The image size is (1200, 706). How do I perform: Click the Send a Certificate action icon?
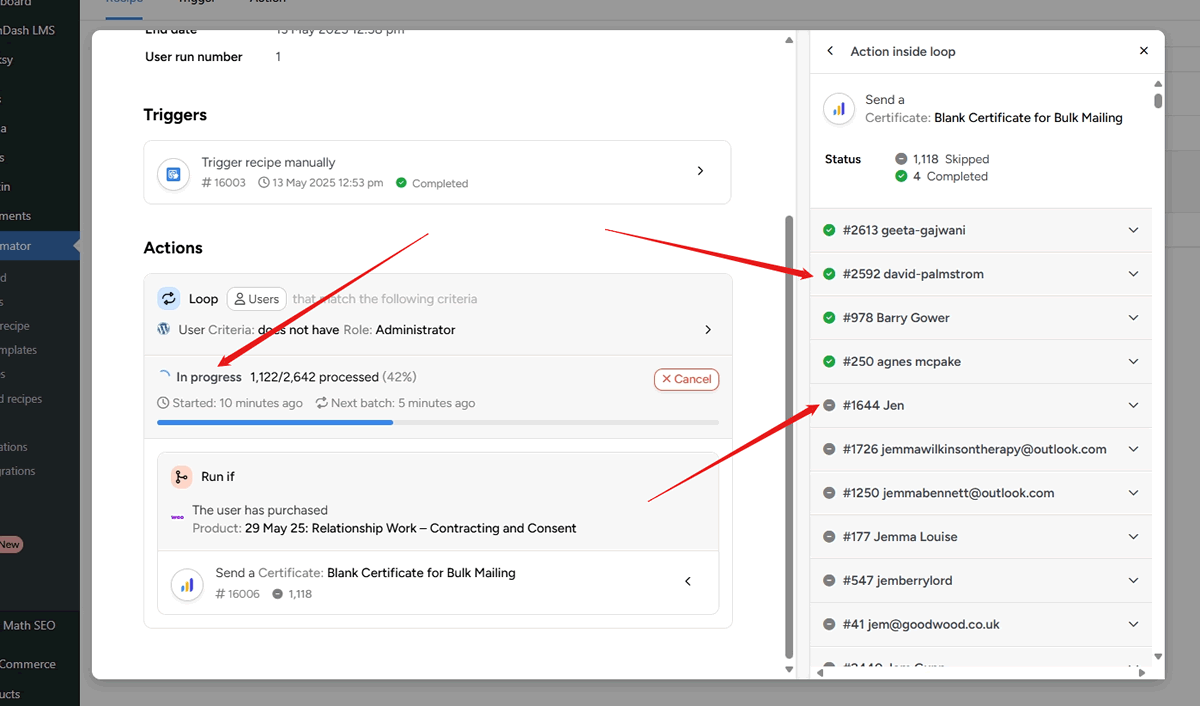(x=187, y=584)
